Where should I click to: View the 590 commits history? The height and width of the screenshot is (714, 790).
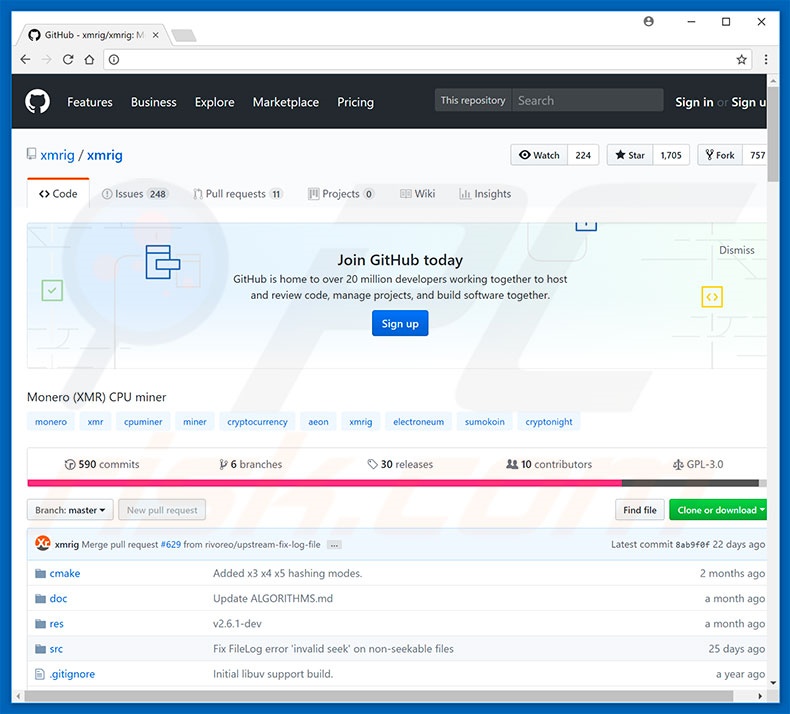102,464
